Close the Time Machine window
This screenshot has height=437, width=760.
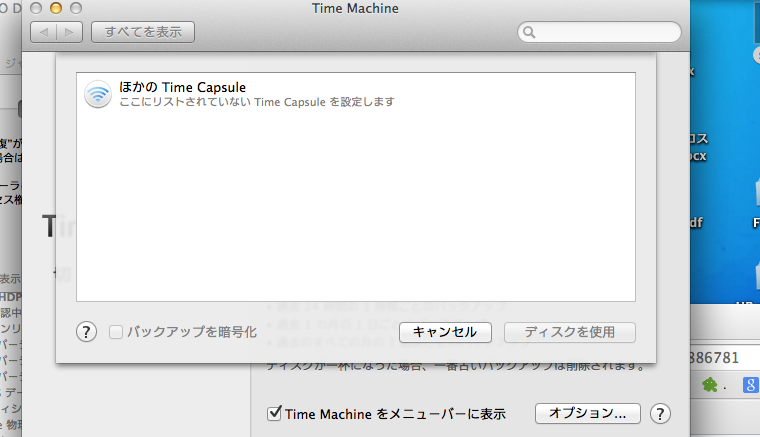point(37,8)
